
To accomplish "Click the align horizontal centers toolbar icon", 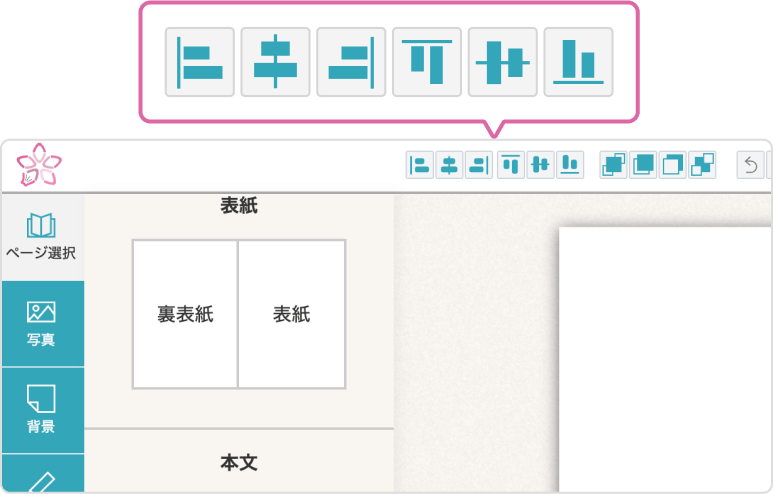I will pos(449,165).
